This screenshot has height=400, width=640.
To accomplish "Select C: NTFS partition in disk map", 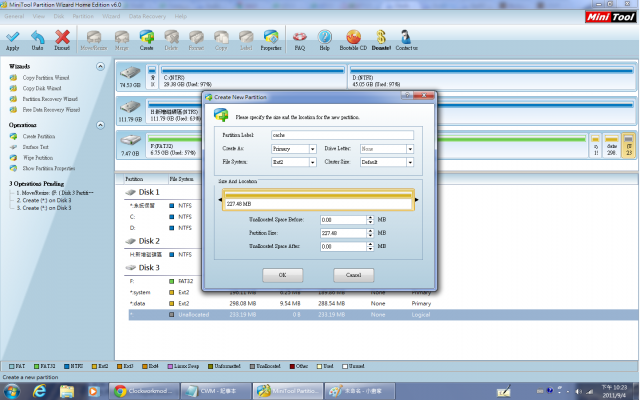I will 253,76.
